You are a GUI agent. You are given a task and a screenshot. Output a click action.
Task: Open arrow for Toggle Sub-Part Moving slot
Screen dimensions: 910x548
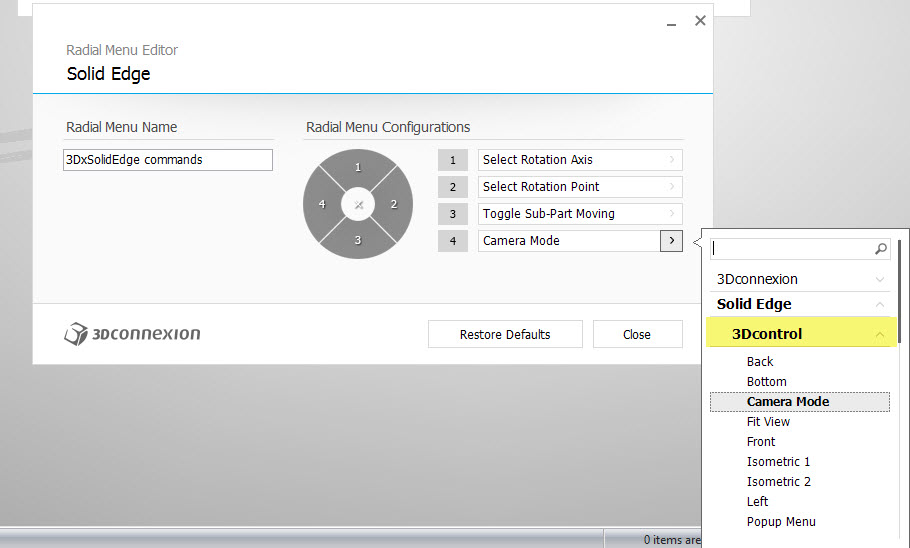[x=671, y=214]
